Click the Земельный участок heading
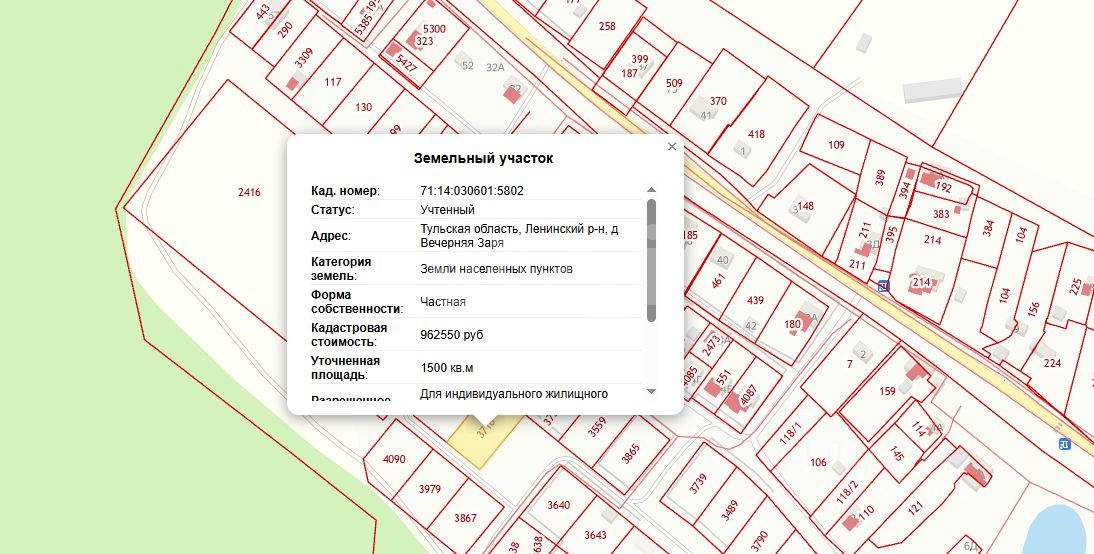This screenshot has width=1094, height=554. pos(484,158)
